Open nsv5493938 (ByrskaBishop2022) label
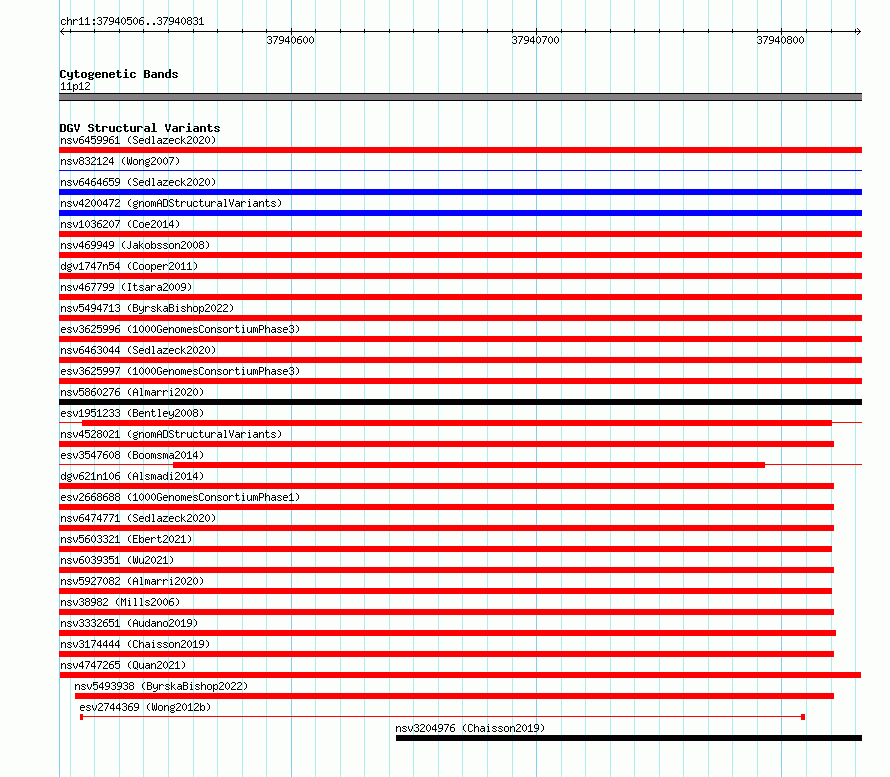Viewport: 890px width, 777px height. [161, 686]
